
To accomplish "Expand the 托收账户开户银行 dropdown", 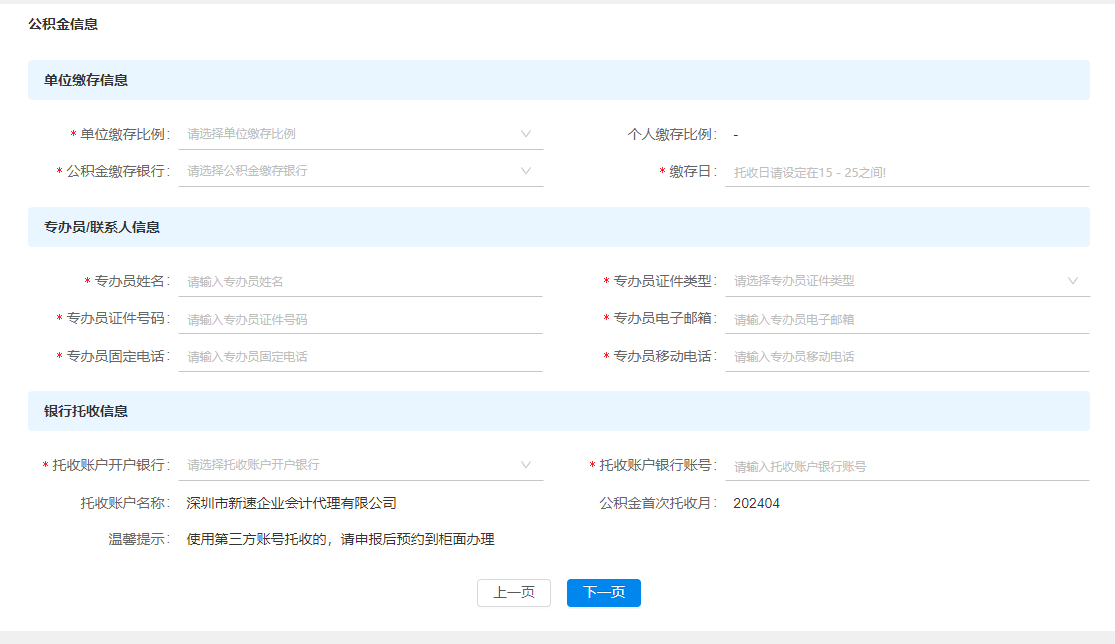I will coord(360,465).
